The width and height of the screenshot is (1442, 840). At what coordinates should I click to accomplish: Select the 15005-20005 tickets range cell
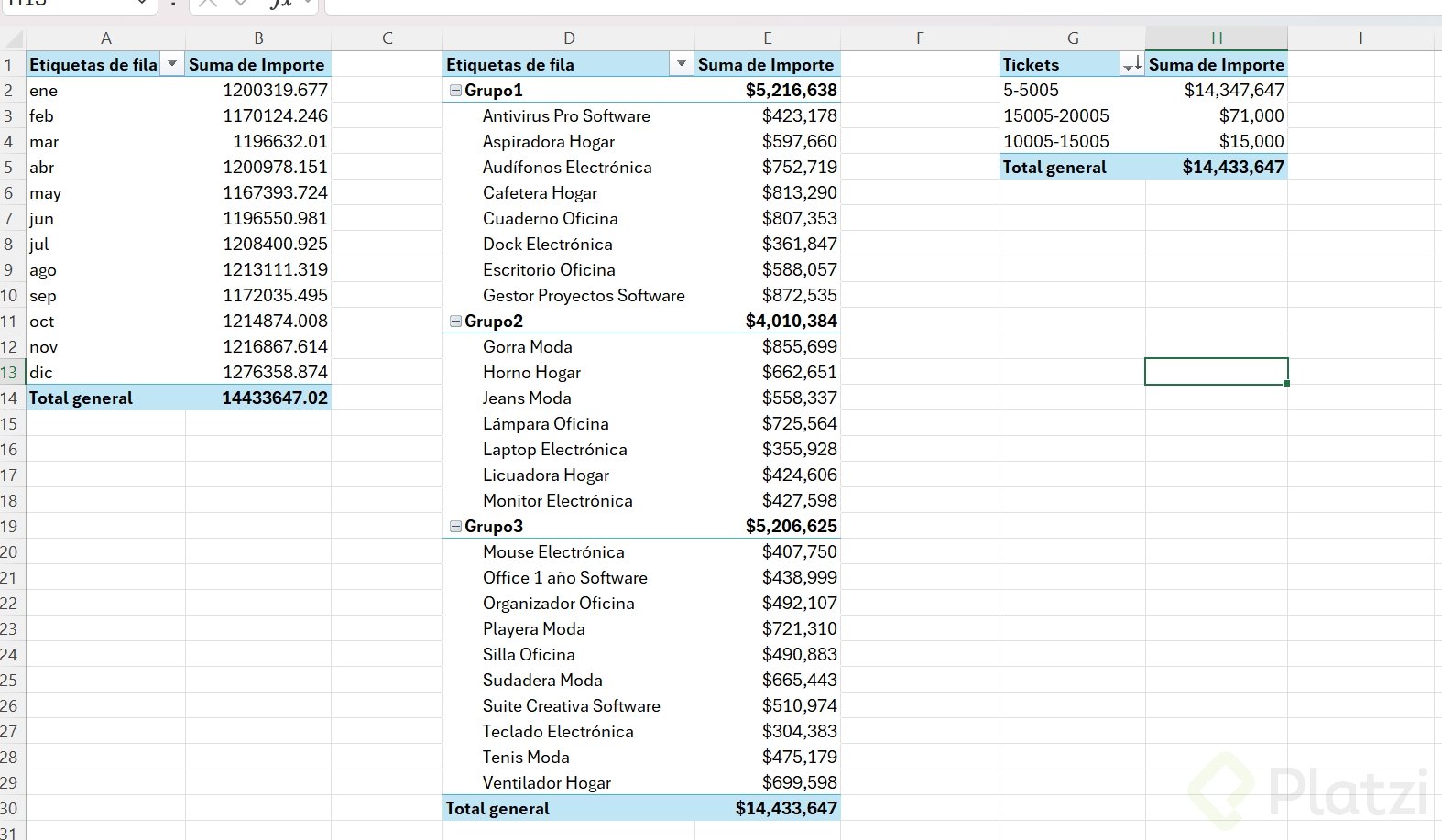click(x=1056, y=116)
